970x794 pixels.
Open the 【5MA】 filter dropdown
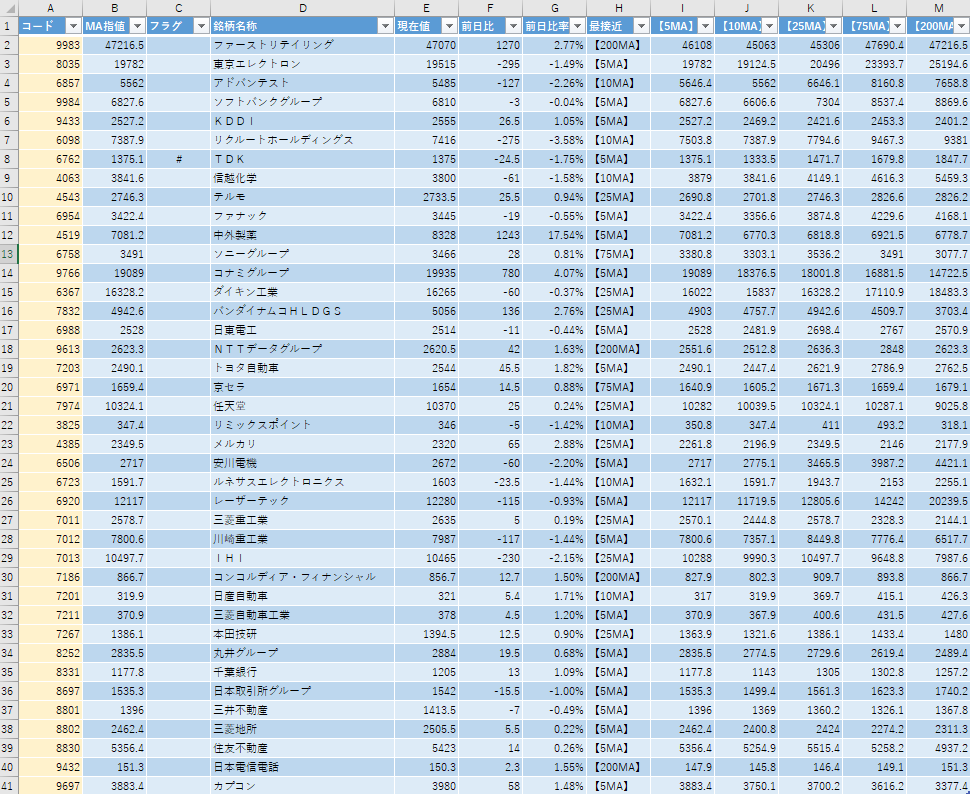coord(705,26)
